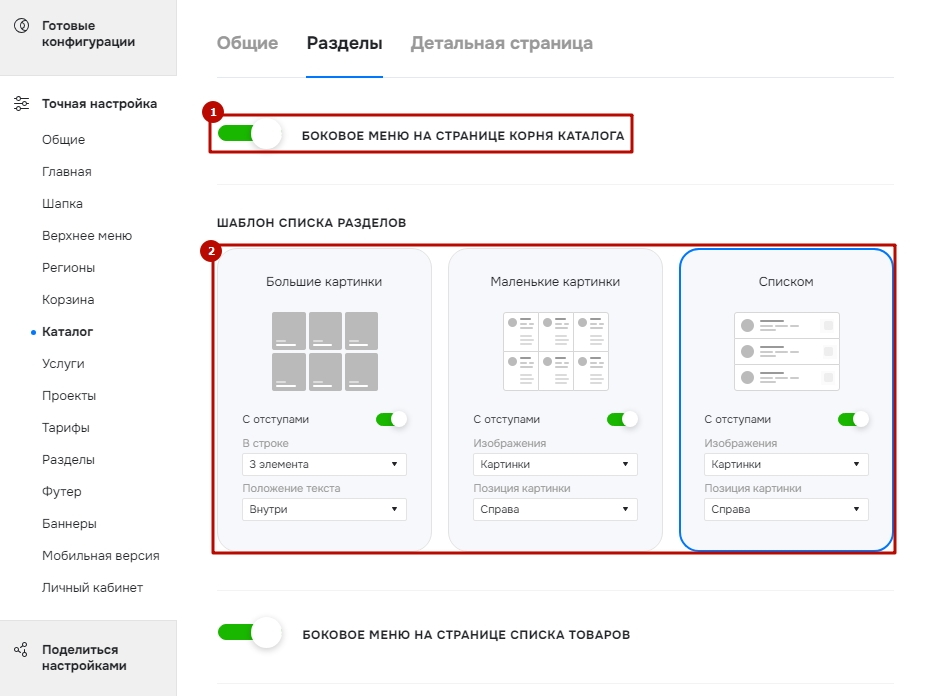Go to Главная in the sidebar
Screen dimensions: 927x696
(67, 171)
